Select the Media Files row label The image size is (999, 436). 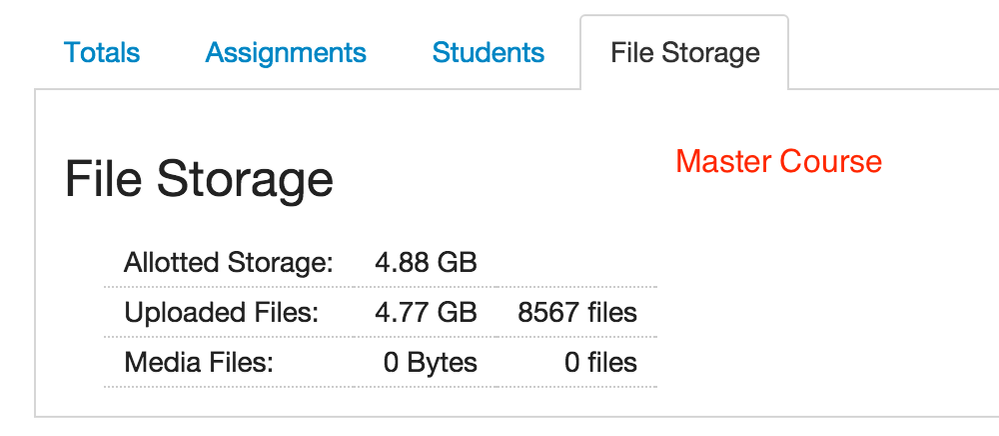point(198,362)
